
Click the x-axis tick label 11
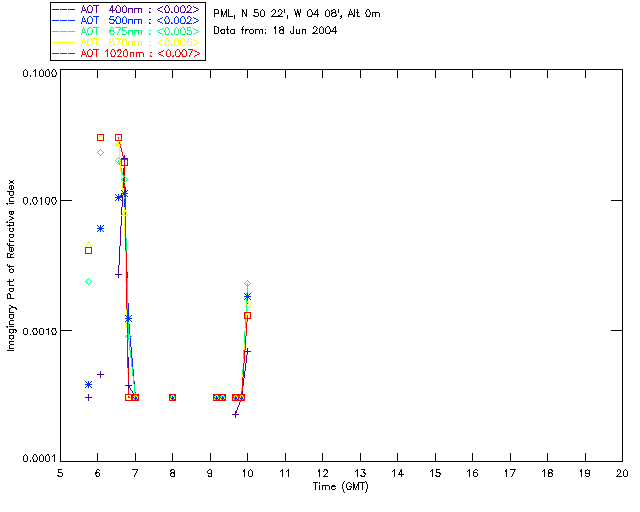[285, 473]
